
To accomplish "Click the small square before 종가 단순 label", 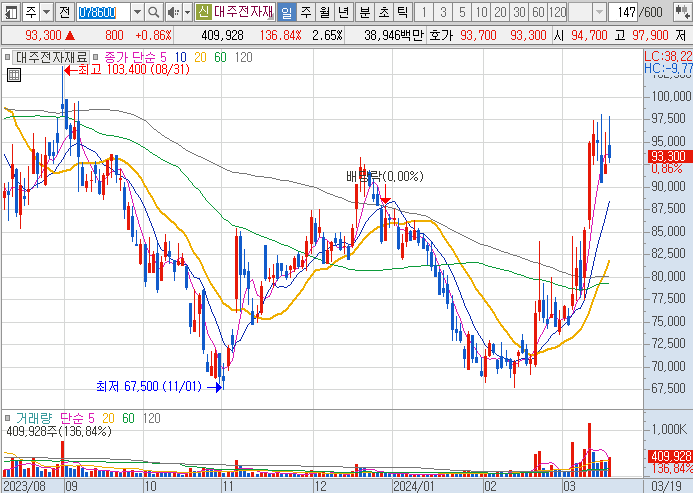I will 95,57.
